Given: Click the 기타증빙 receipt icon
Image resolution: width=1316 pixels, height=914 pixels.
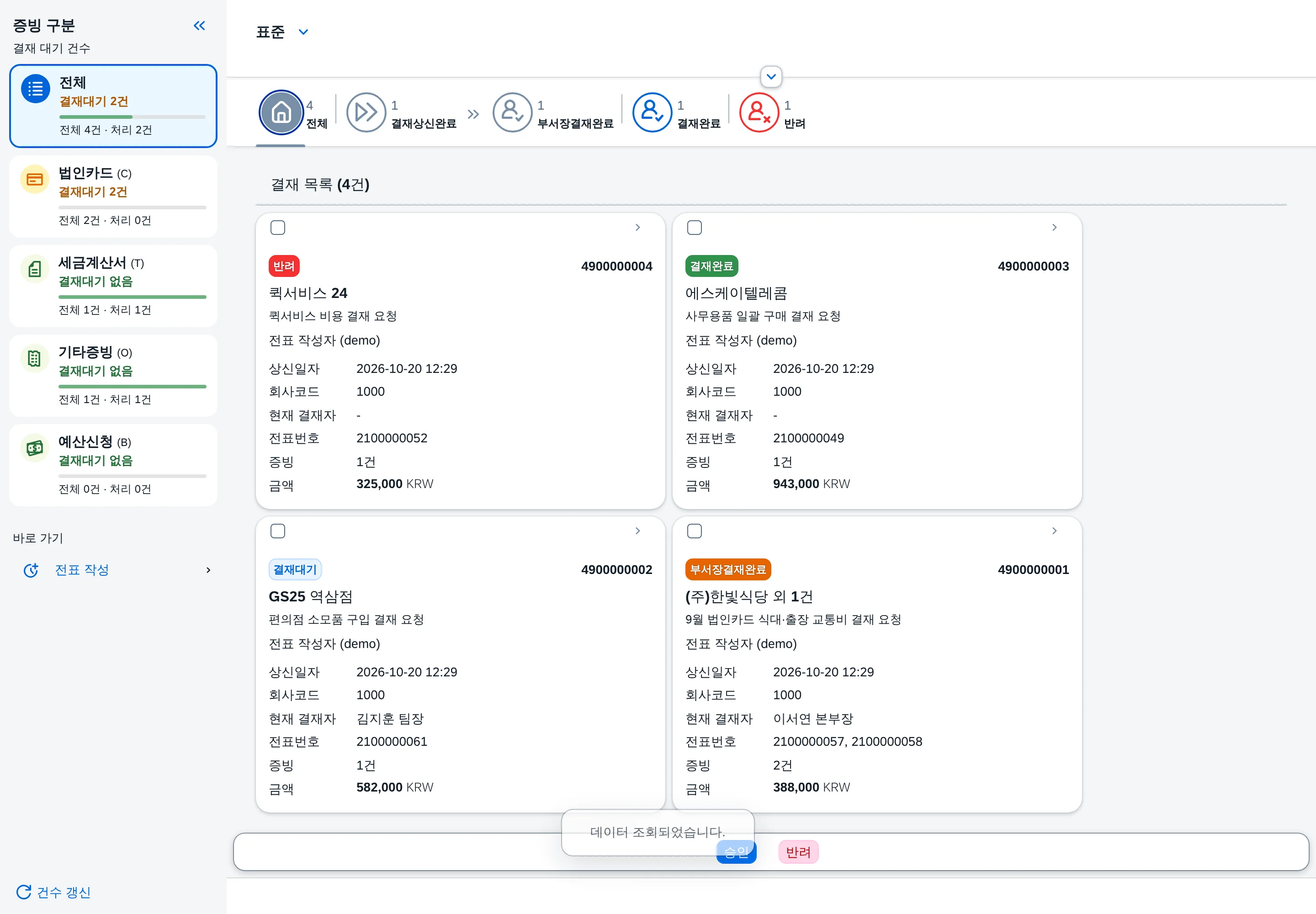Looking at the screenshot, I should coord(35,358).
